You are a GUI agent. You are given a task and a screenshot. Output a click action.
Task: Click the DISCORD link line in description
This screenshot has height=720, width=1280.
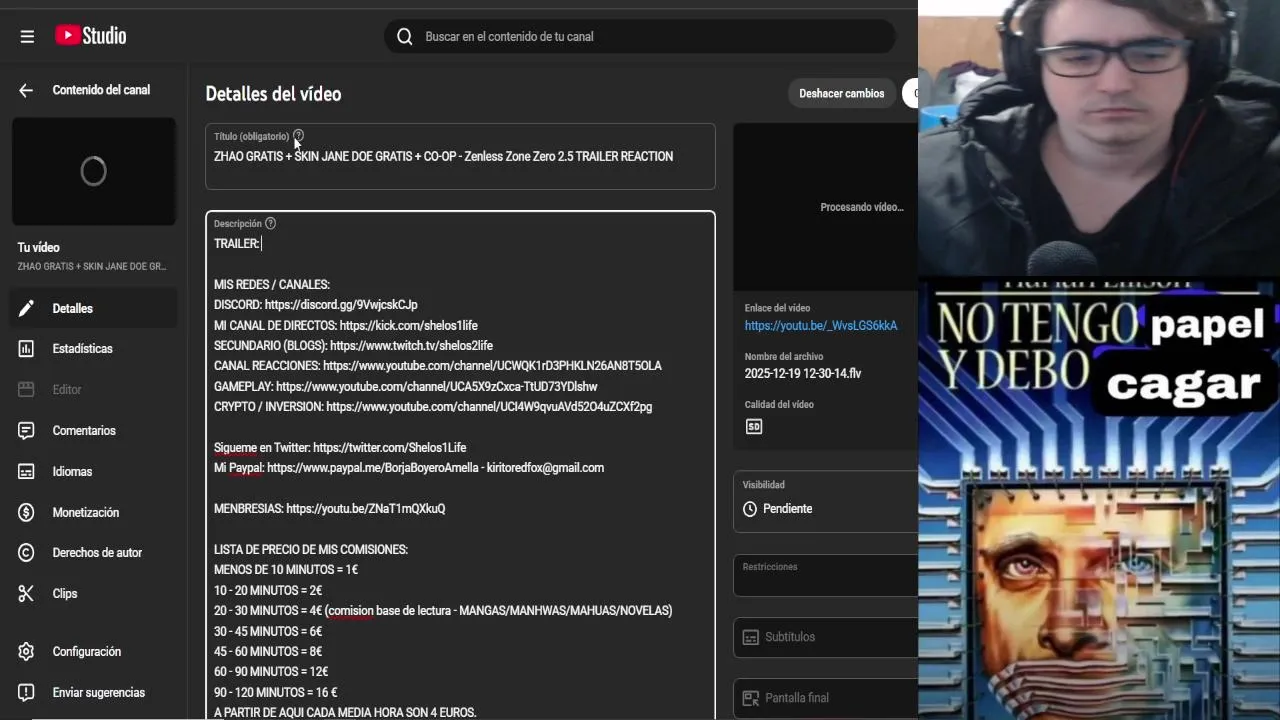[x=316, y=305]
